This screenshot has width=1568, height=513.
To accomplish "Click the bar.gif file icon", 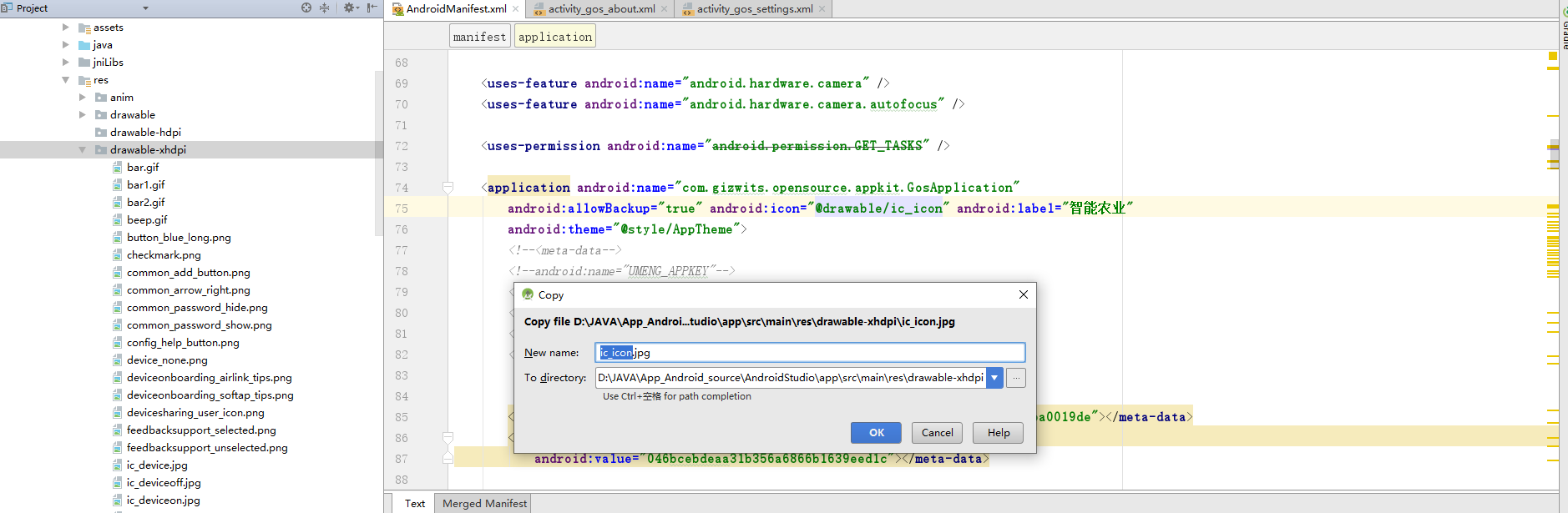I will (118, 167).
